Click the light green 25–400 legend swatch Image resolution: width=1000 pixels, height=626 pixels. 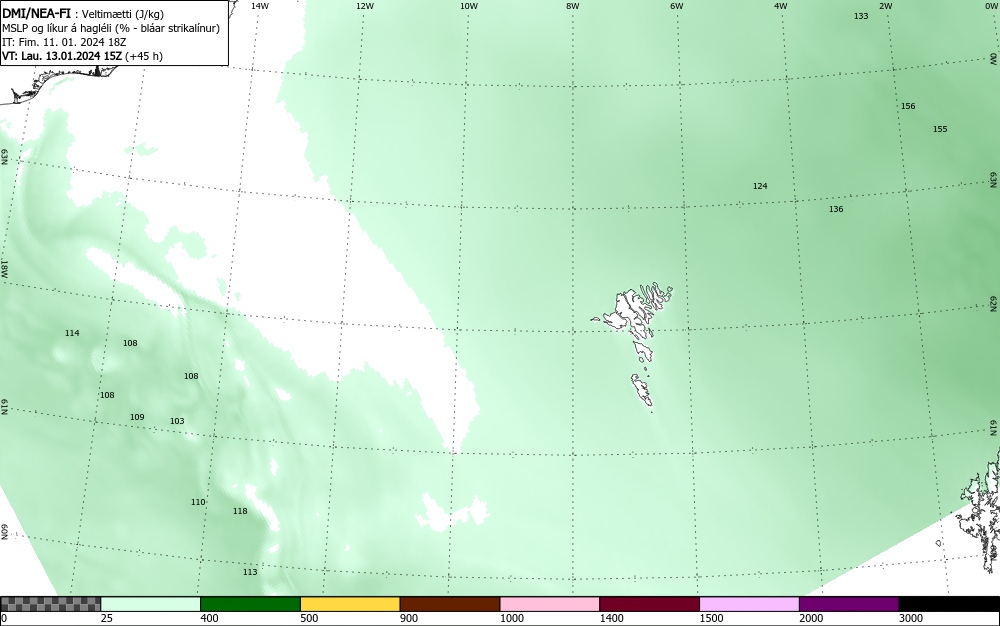[x=151, y=604]
